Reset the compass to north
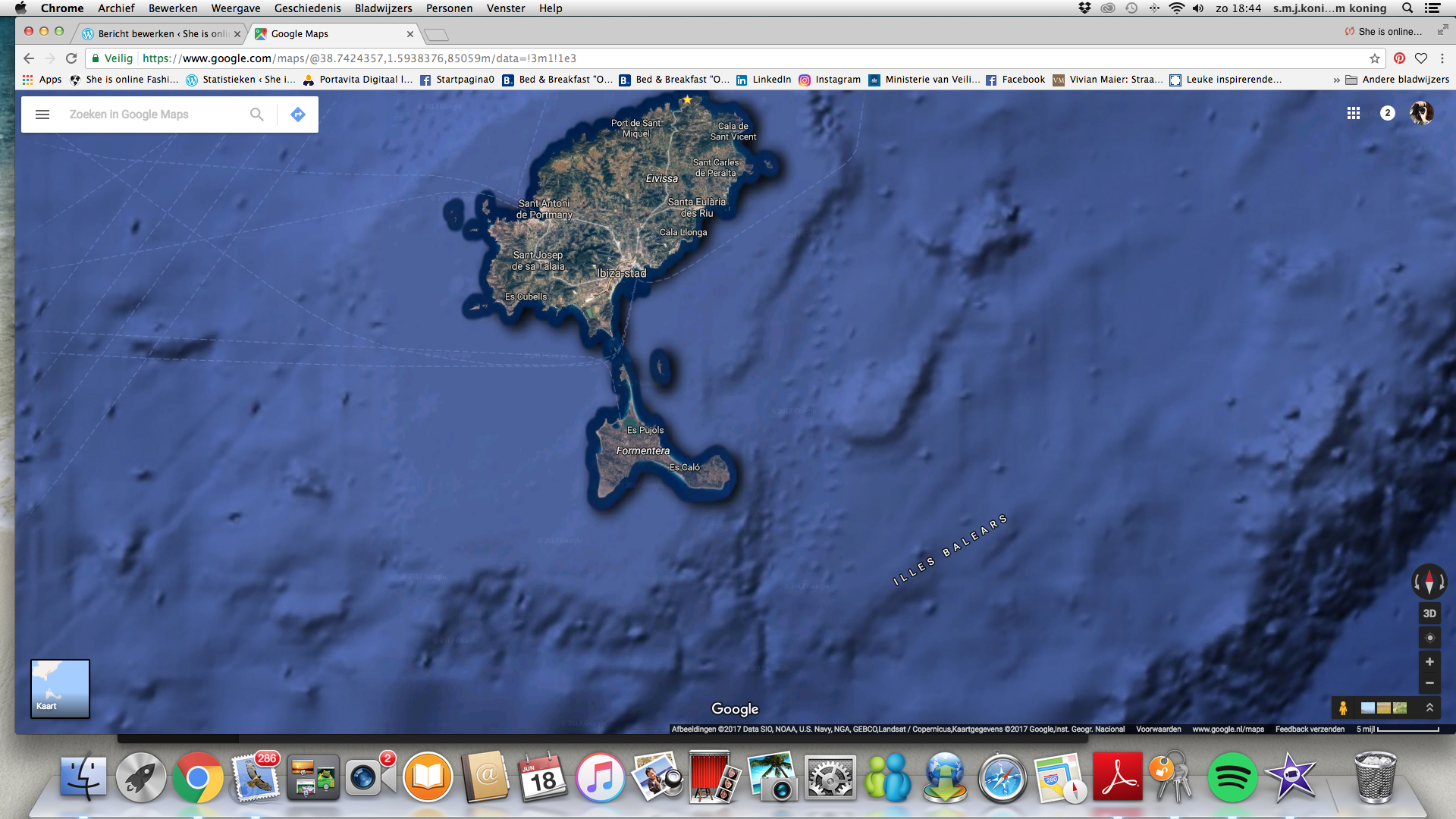Image resolution: width=1456 pixels, height=819 pixels. pos(1429,582)
